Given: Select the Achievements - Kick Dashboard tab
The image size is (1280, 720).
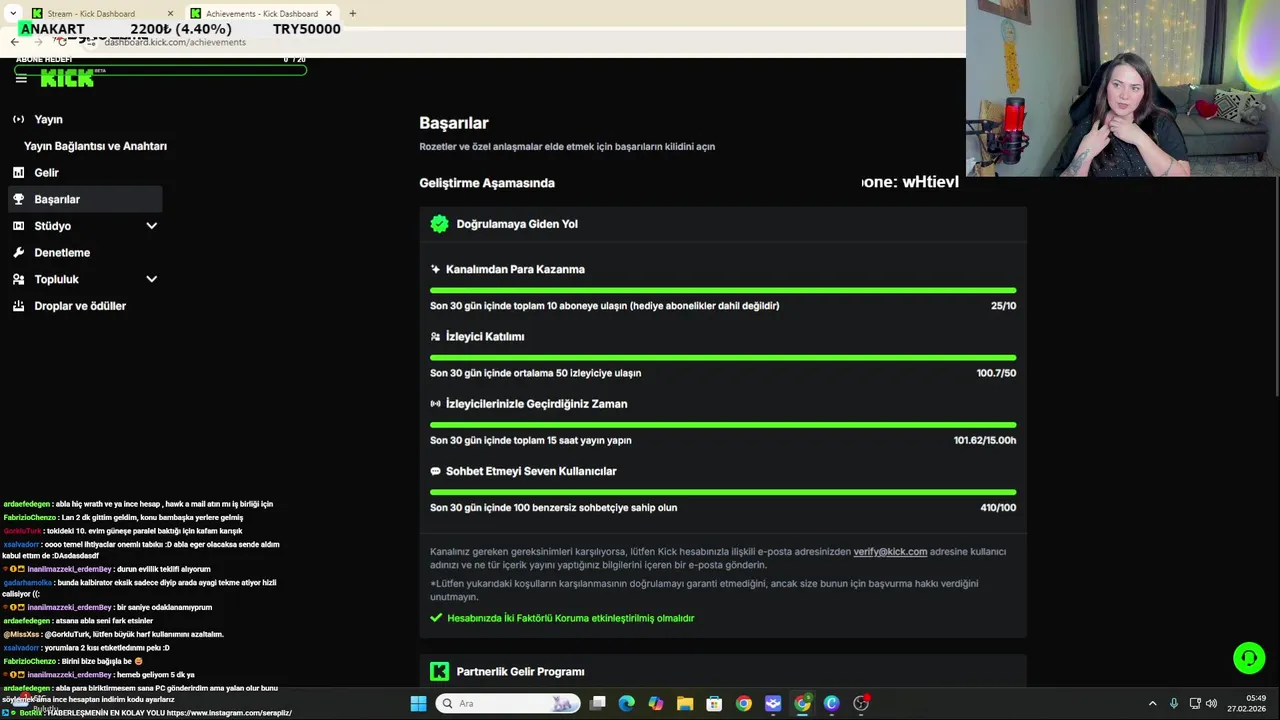Looking at the screenshot, I should click(260, 14).
